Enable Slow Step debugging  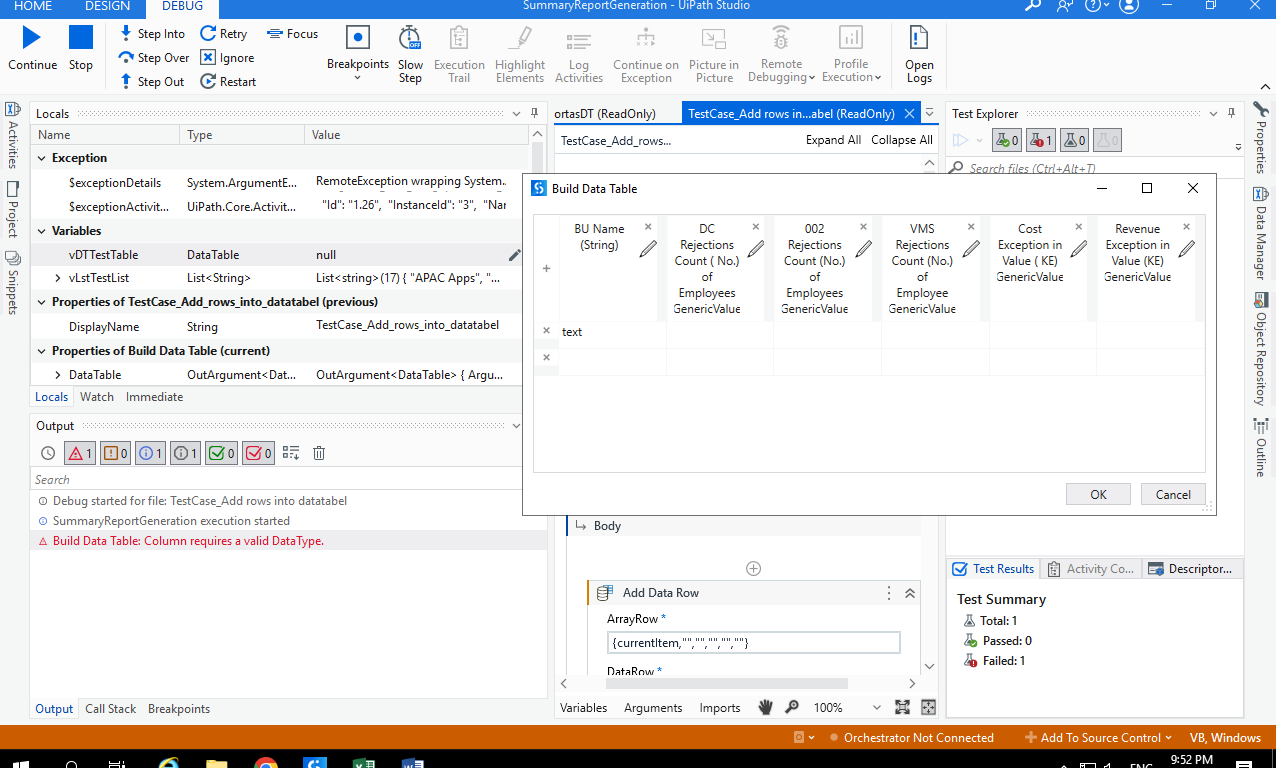(409, 54)
